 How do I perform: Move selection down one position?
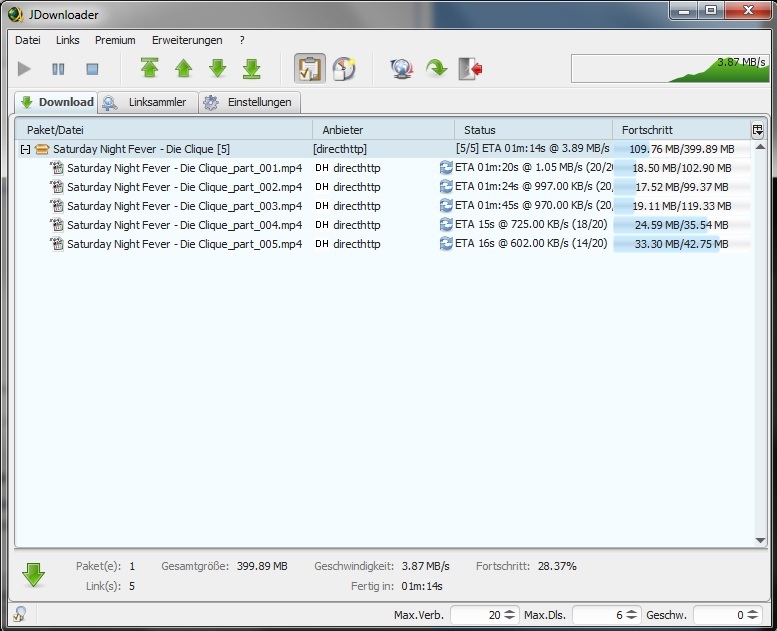(218, 68)
